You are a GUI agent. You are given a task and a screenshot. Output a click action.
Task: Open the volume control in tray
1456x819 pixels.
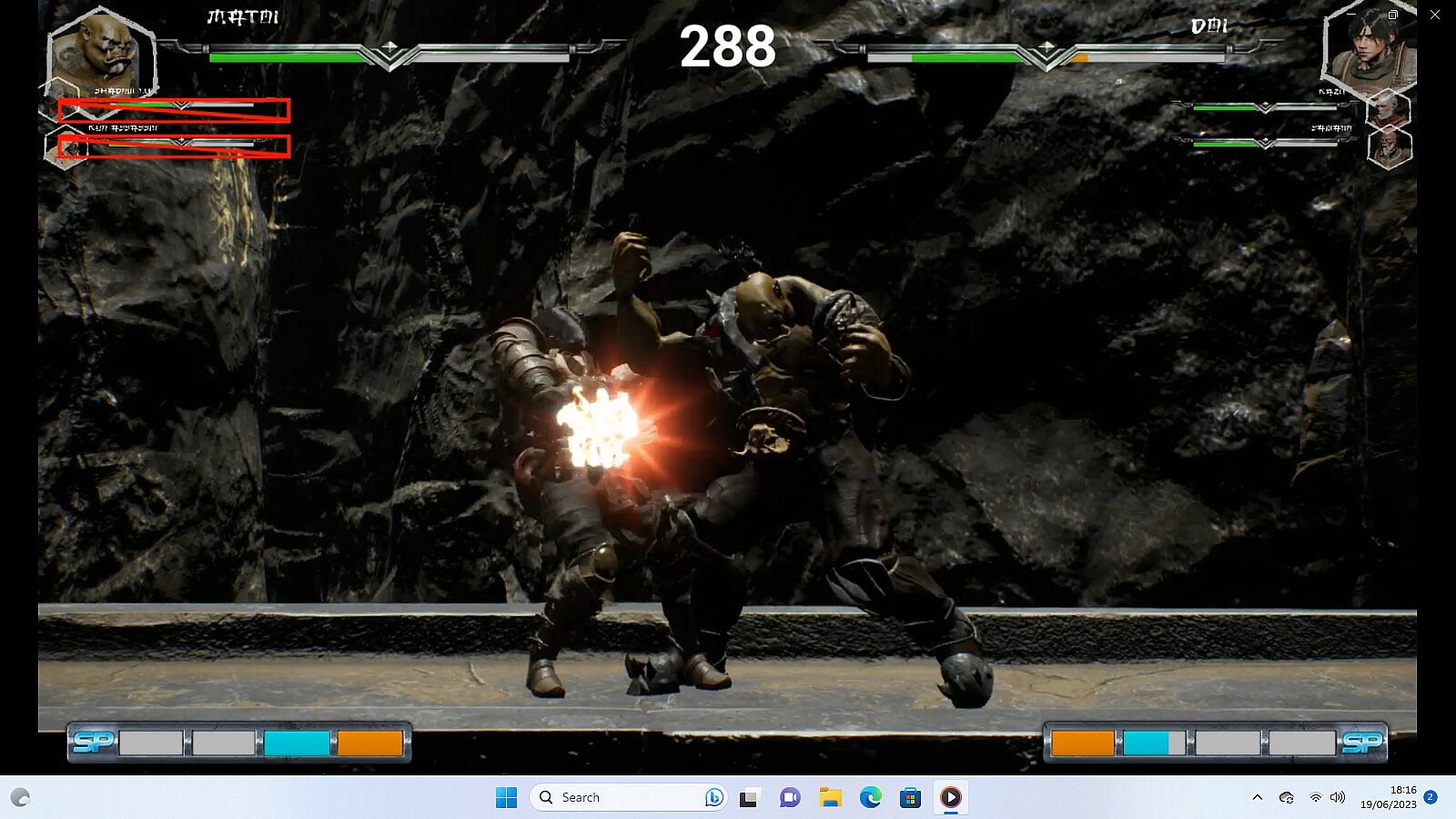(1337, 797)
